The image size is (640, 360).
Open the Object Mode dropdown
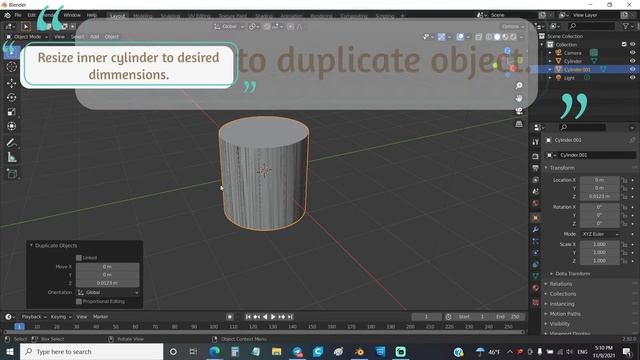pos(27,37)
